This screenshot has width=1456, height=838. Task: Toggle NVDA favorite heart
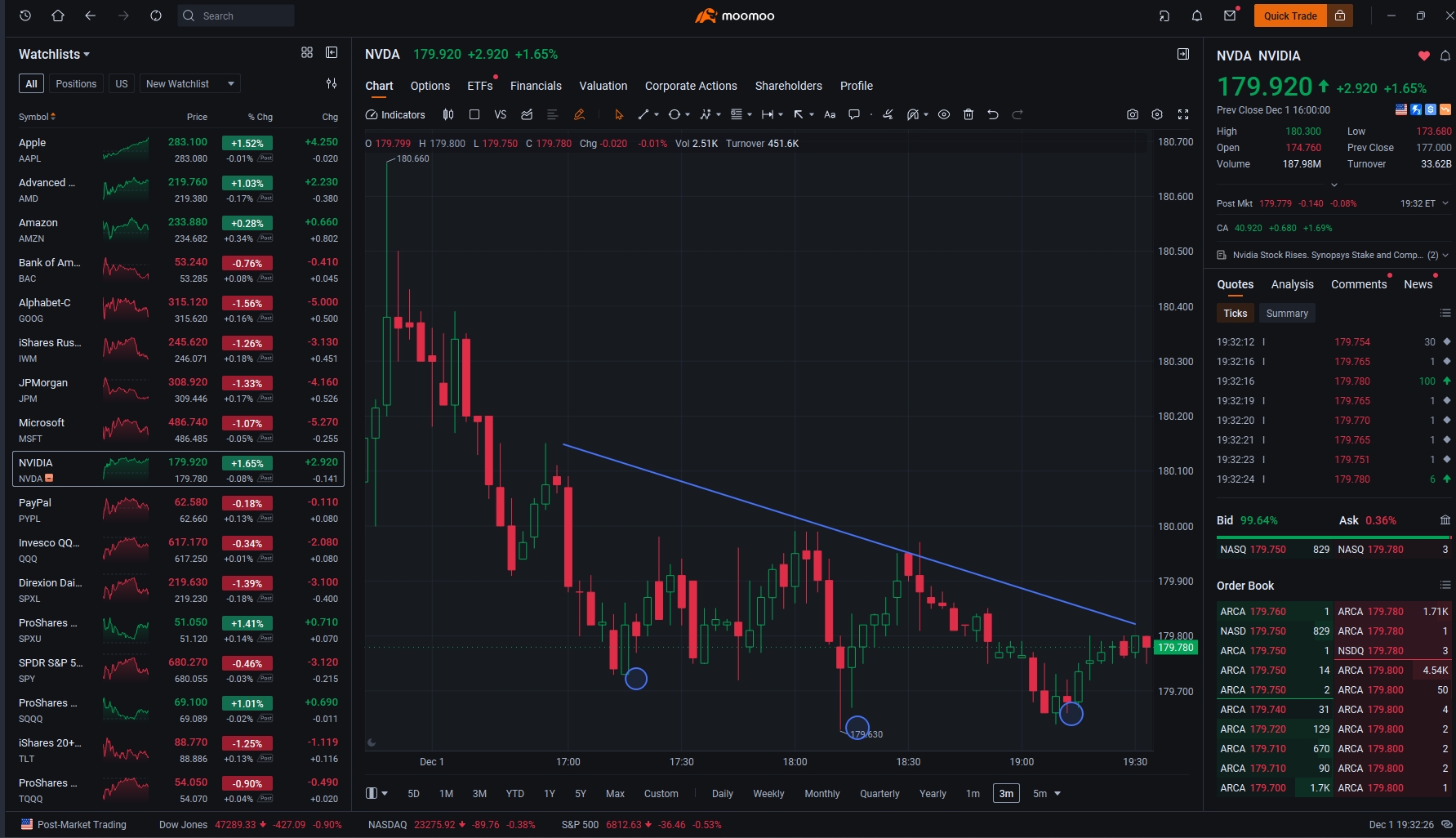click(x=1423, y=56)
